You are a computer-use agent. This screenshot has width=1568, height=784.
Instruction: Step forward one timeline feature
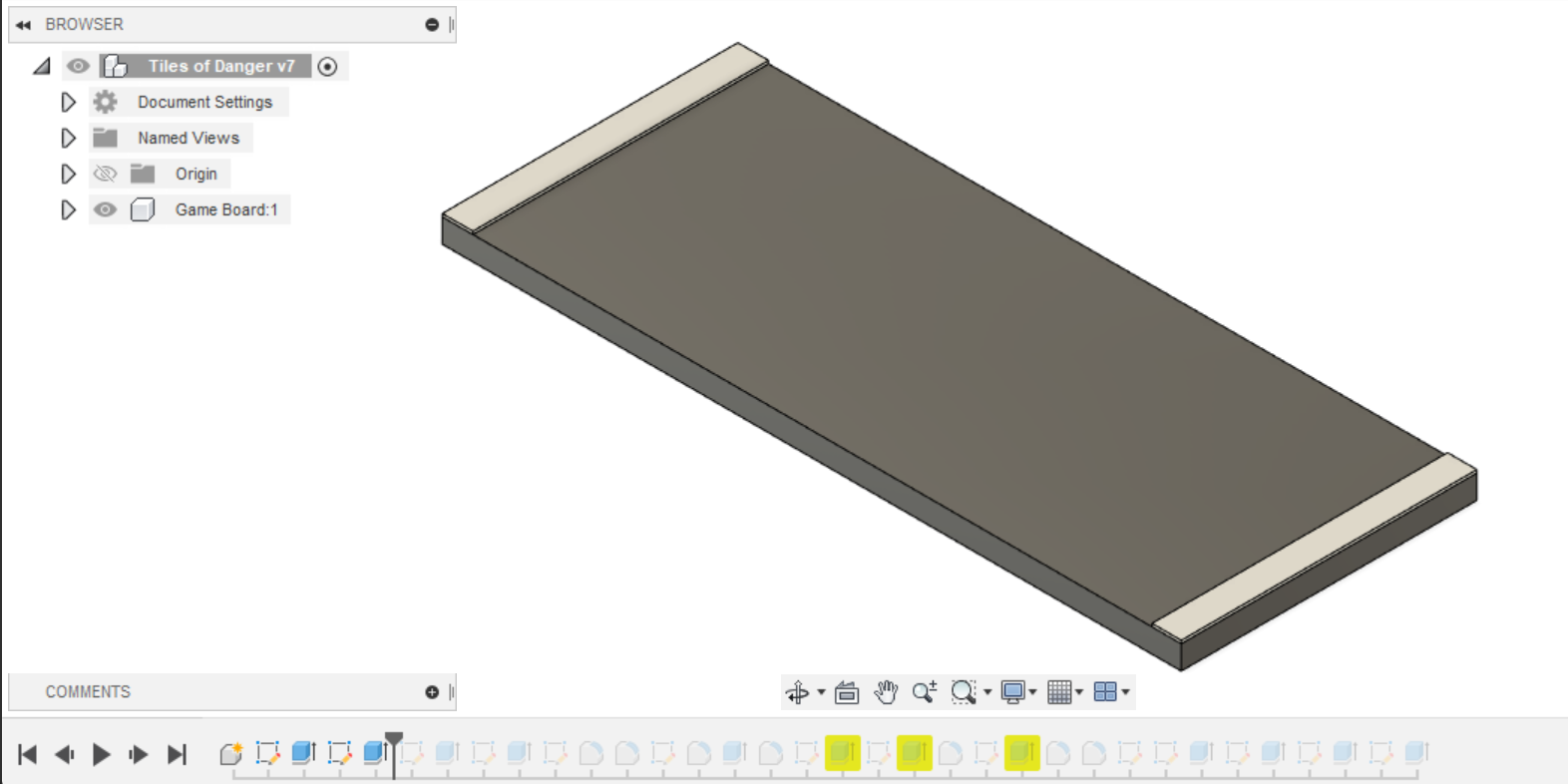click(139, 754)
